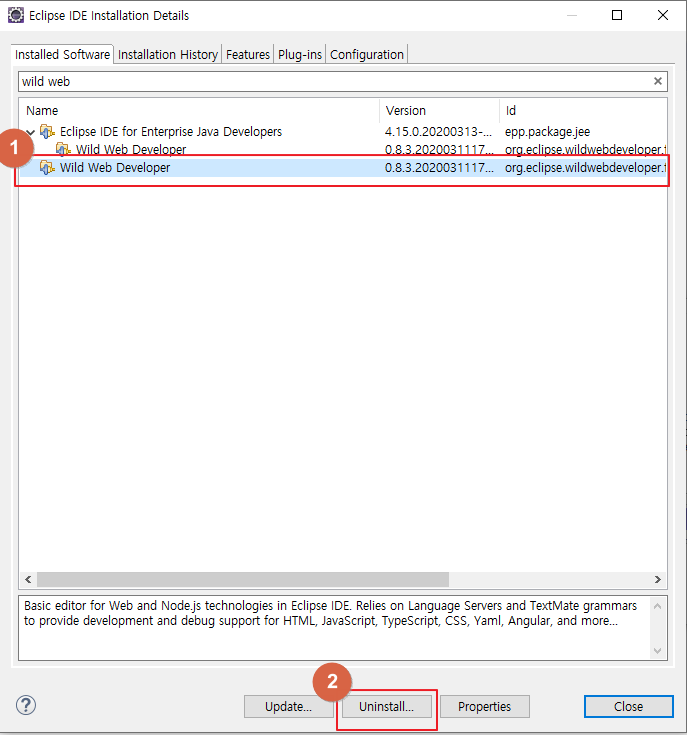Select the nested Wild Web Developer child row
Viewport: 687px width, 735px height.
pos(343,150)
